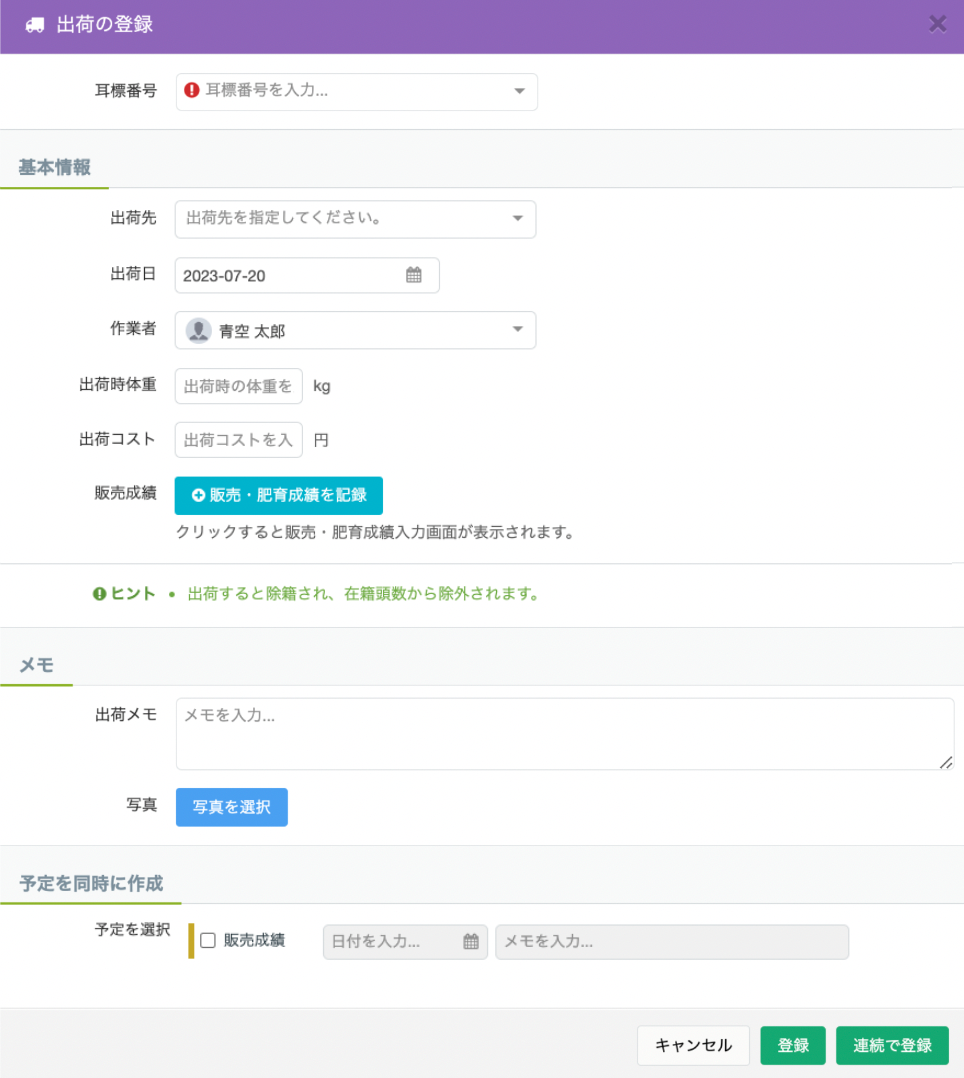The height and width of the screenshot is (1078, 964).
Task: Click the 基本情報 section heading
Action: pyautogui.click(x=54, y=167)
